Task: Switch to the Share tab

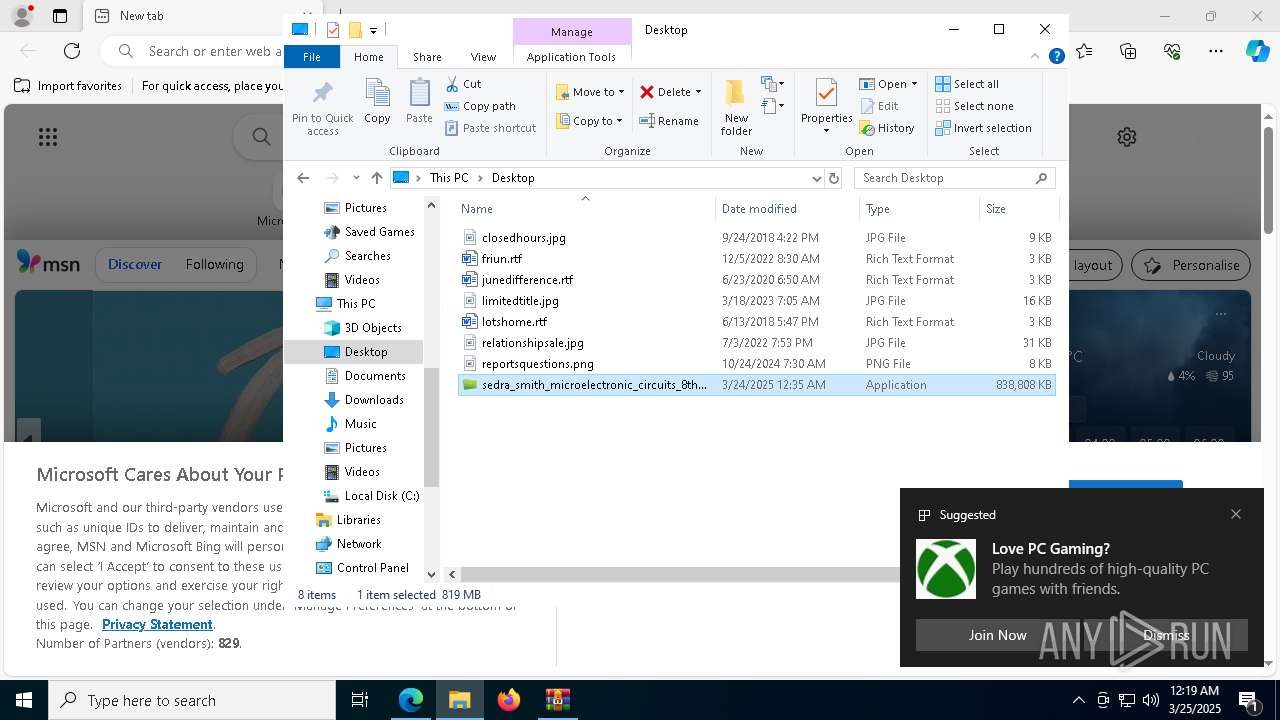Action: point(427,57)
